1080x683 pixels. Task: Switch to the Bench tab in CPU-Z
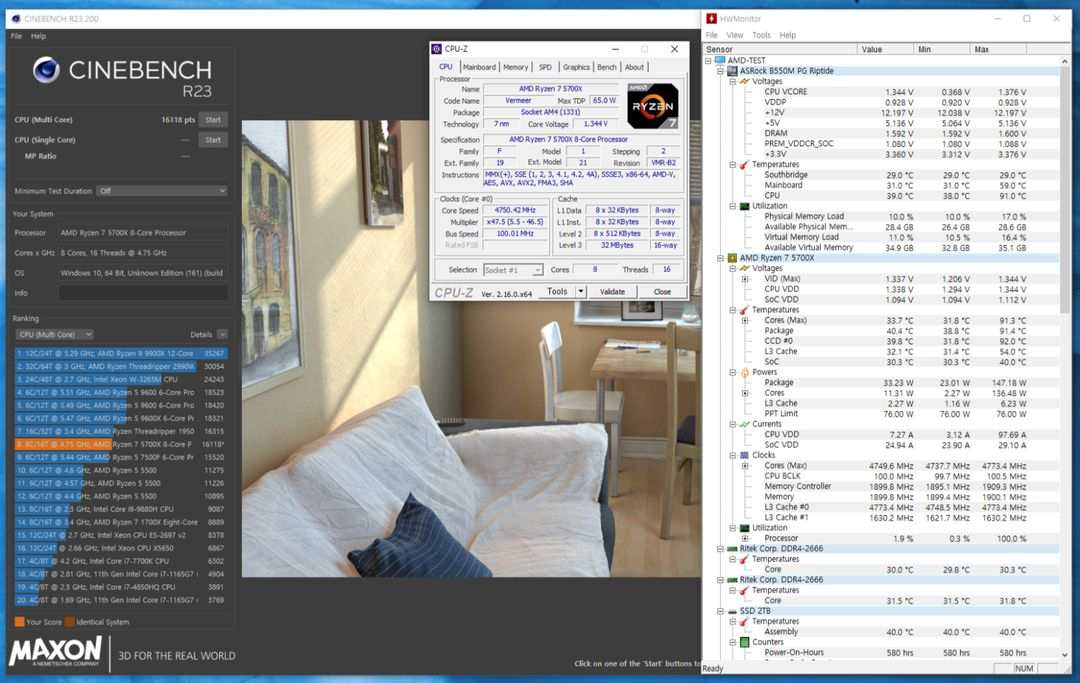(607, 67)
